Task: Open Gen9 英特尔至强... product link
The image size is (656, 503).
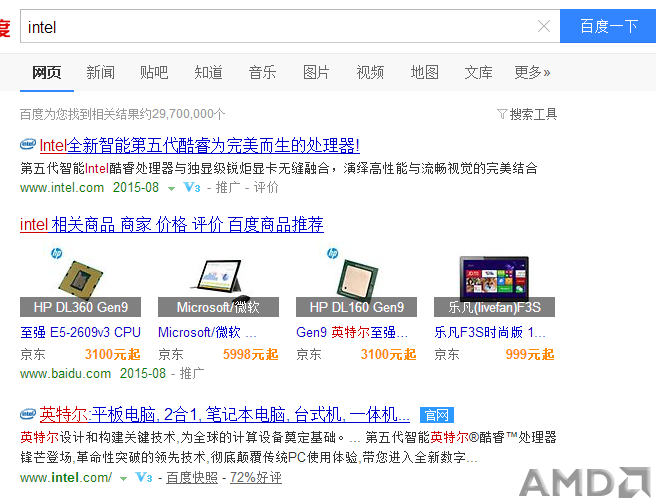Action: pyautogui.click(x=352, y=332)
